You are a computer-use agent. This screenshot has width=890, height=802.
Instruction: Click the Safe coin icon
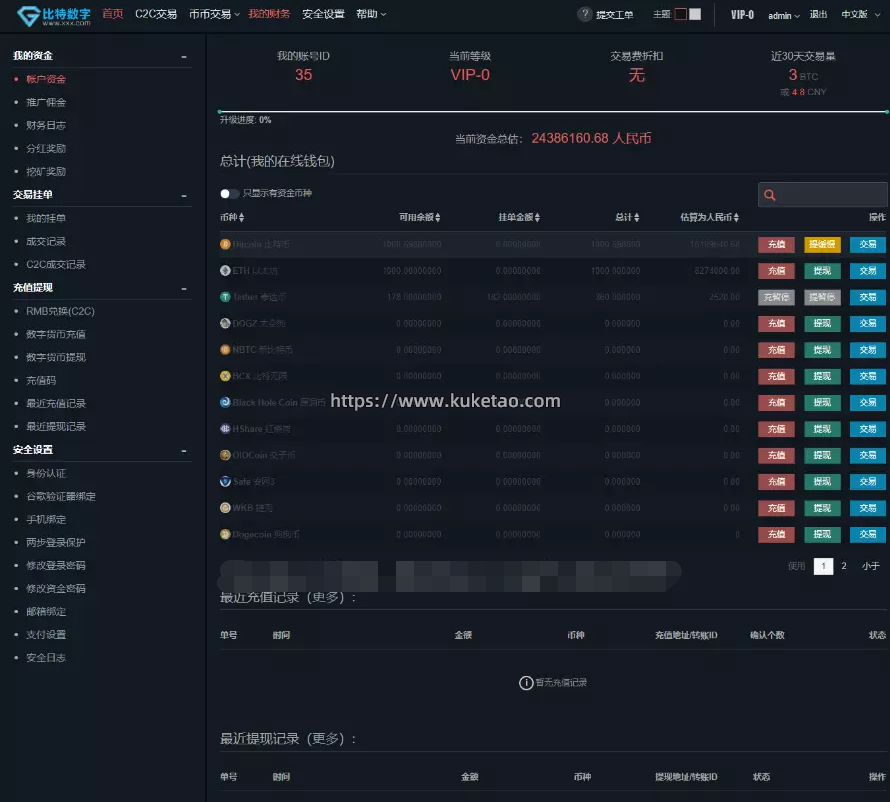coord(225,481)
